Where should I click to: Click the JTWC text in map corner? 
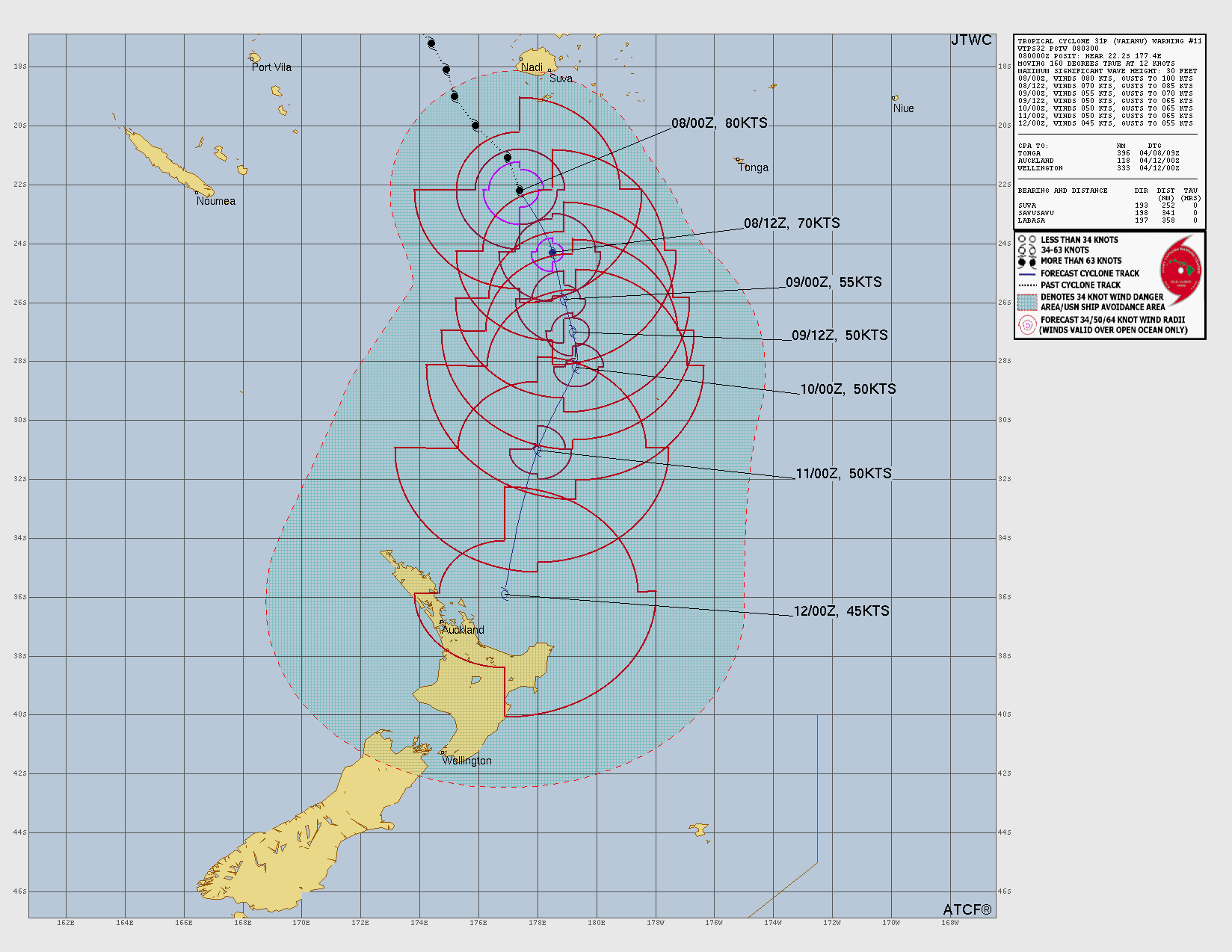point(971,40)
